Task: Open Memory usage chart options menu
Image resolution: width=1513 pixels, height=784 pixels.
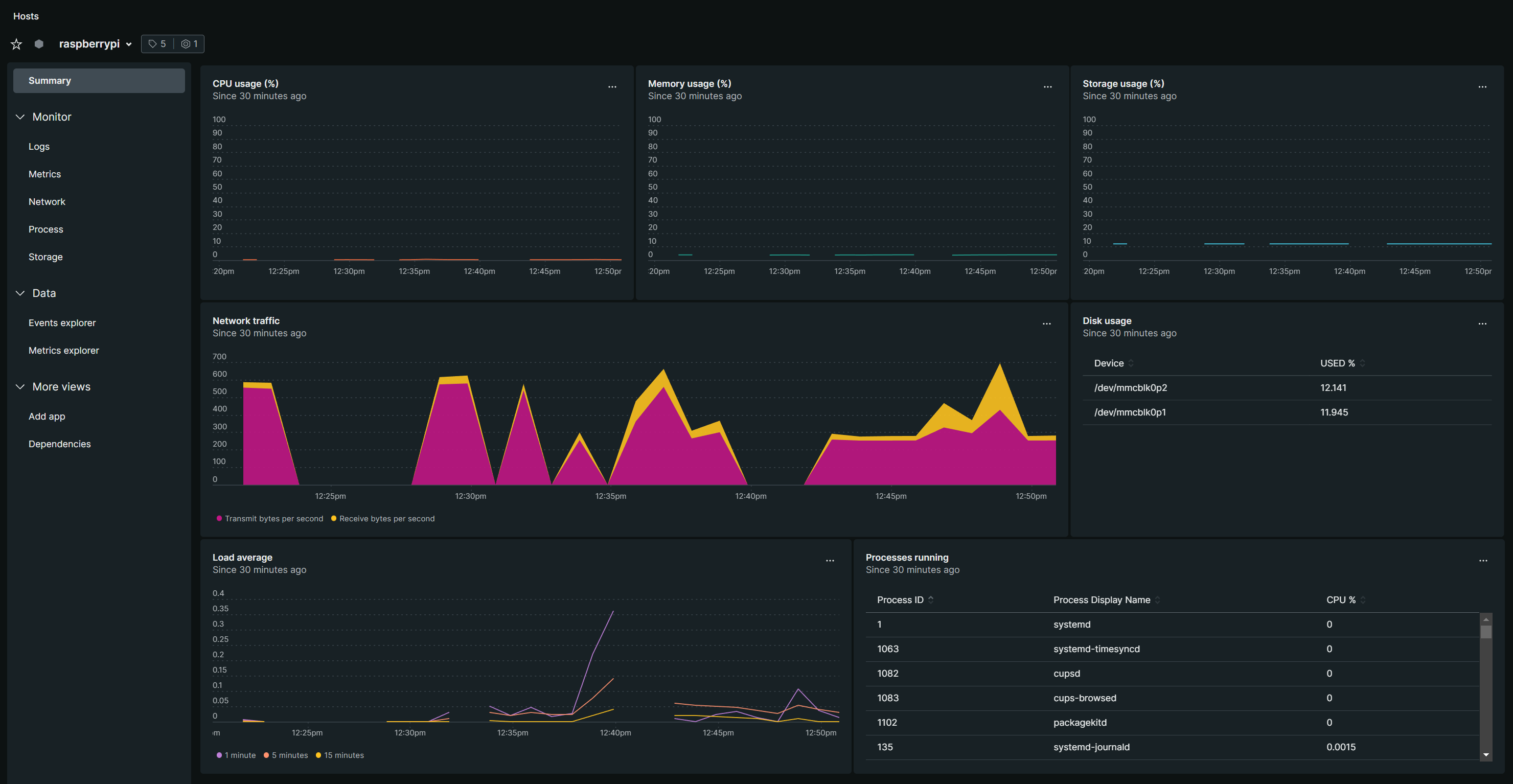Action: (x=1047, y=87)
